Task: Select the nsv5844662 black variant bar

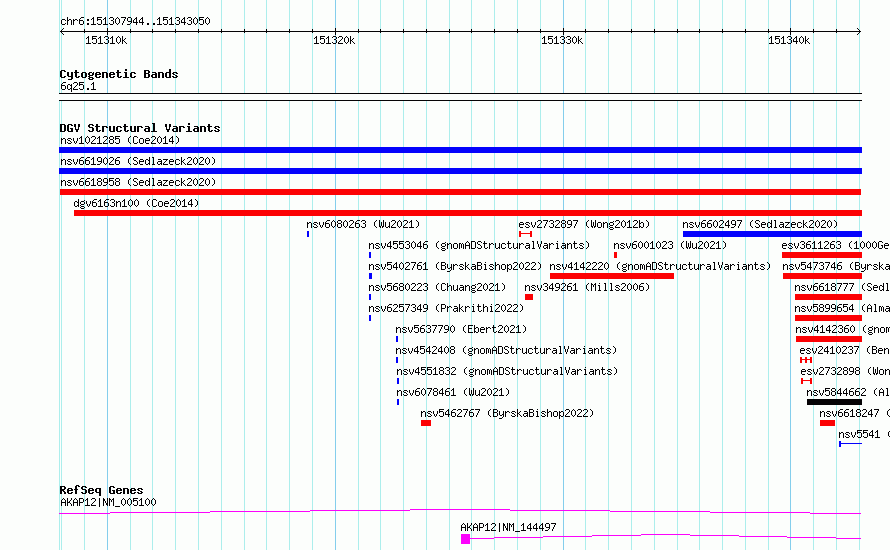Action: tap(834, 402)
